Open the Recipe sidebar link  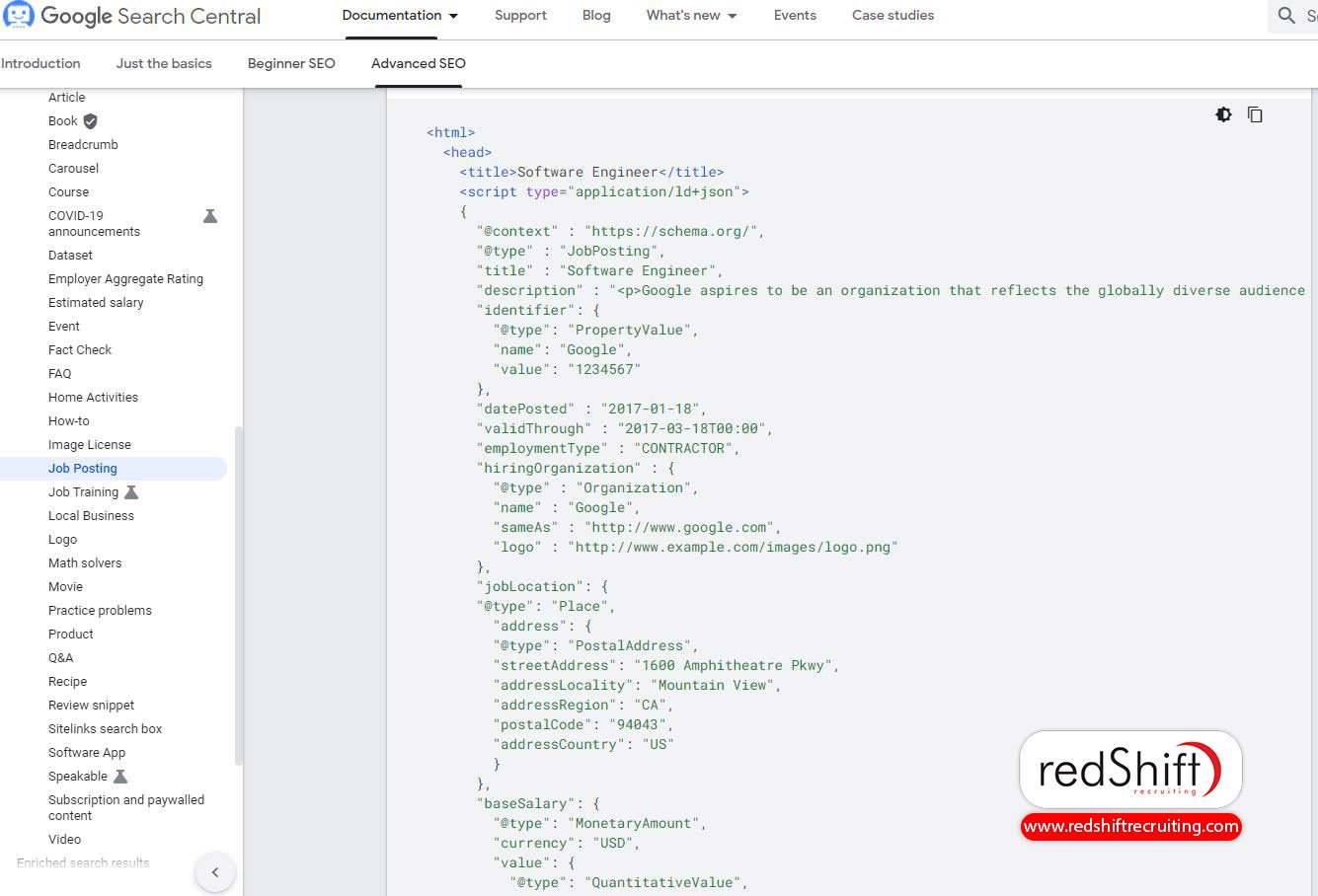pyautogui.click(x=67, y=682)
